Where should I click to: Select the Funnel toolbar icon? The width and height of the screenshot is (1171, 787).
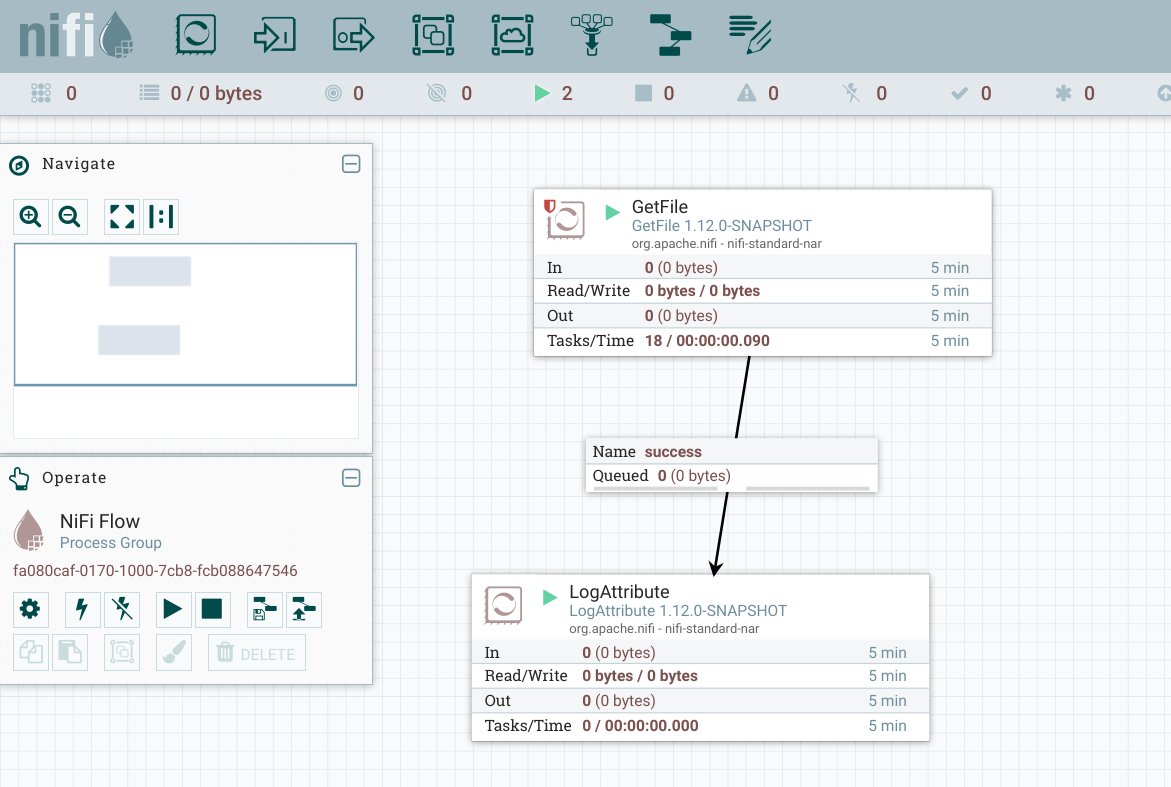click(x=591, y=34)
